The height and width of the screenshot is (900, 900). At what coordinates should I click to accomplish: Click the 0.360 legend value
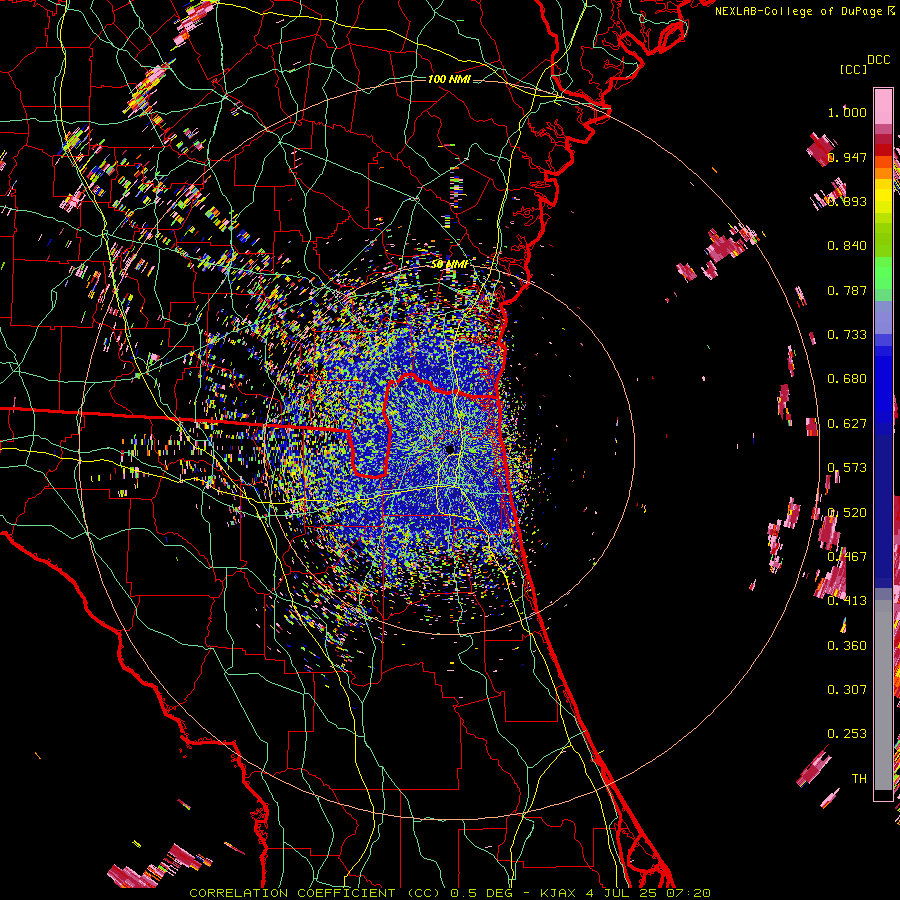point(847,646)
